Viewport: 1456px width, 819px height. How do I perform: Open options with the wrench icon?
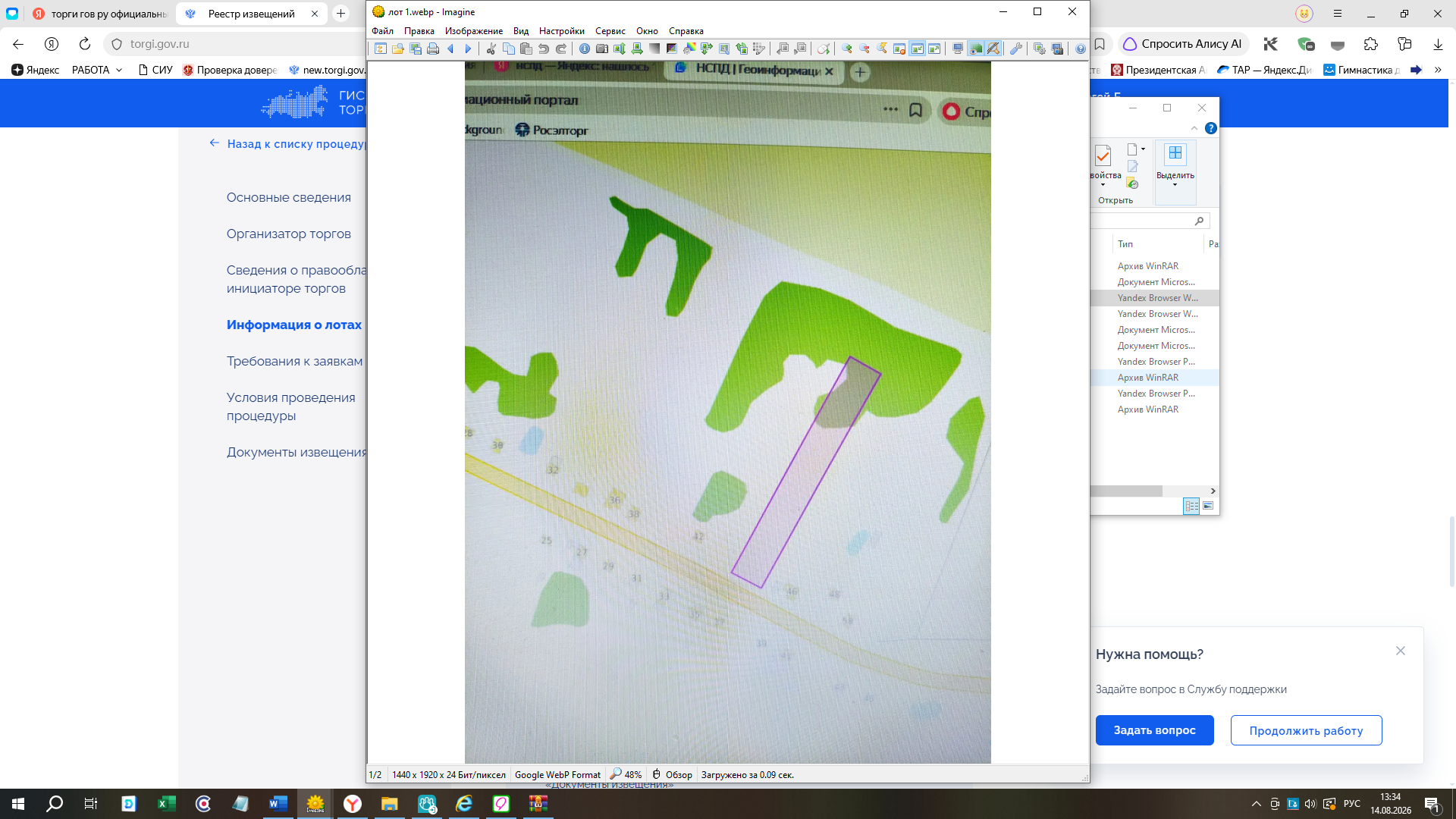(x=1016, y=49)
